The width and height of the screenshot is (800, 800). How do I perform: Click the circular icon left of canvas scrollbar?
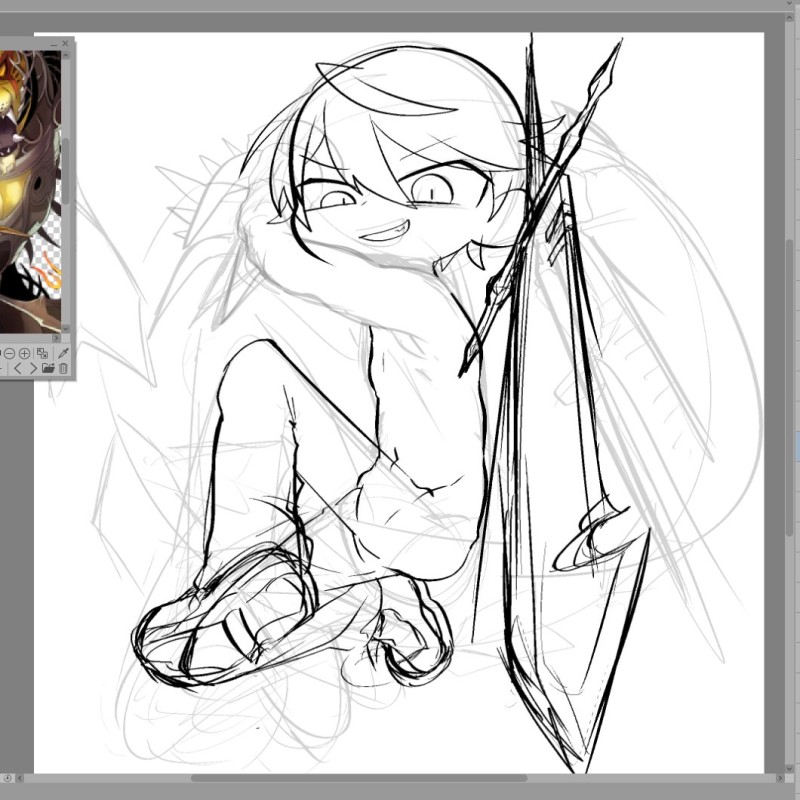click(x=7, y=779)
